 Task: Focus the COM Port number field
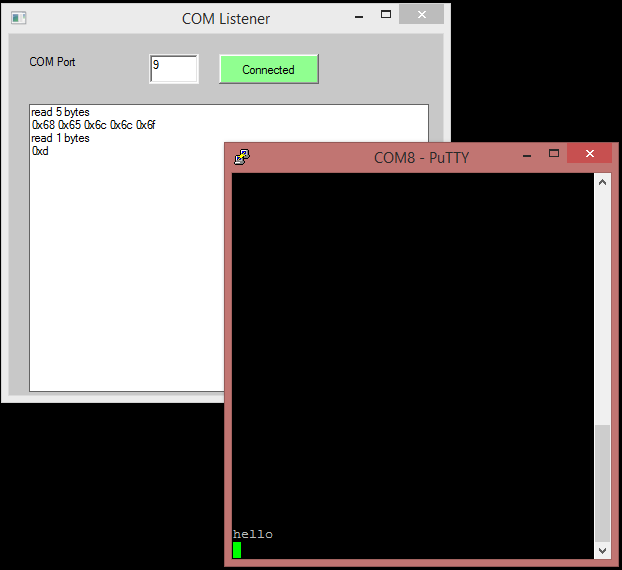tap(174, 69)
